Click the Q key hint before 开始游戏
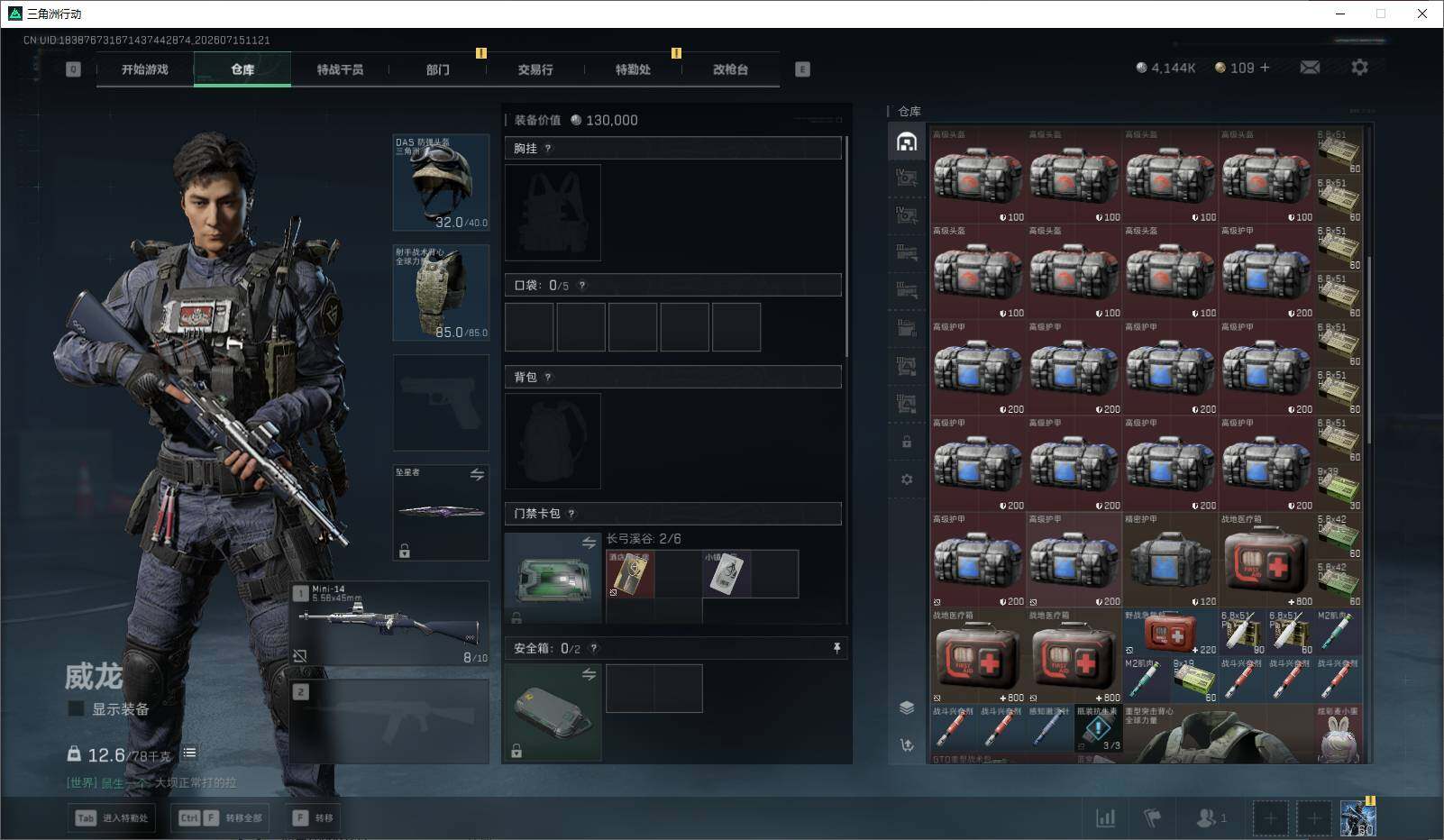Image resolution: width=1444 pixels, height=840 pixels. [73, 69]
